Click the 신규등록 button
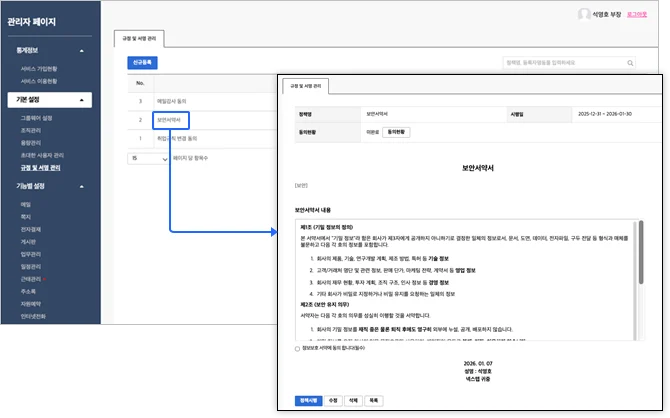Image resolution: width=670 pixels, height=418 pixels. [143, 62]
